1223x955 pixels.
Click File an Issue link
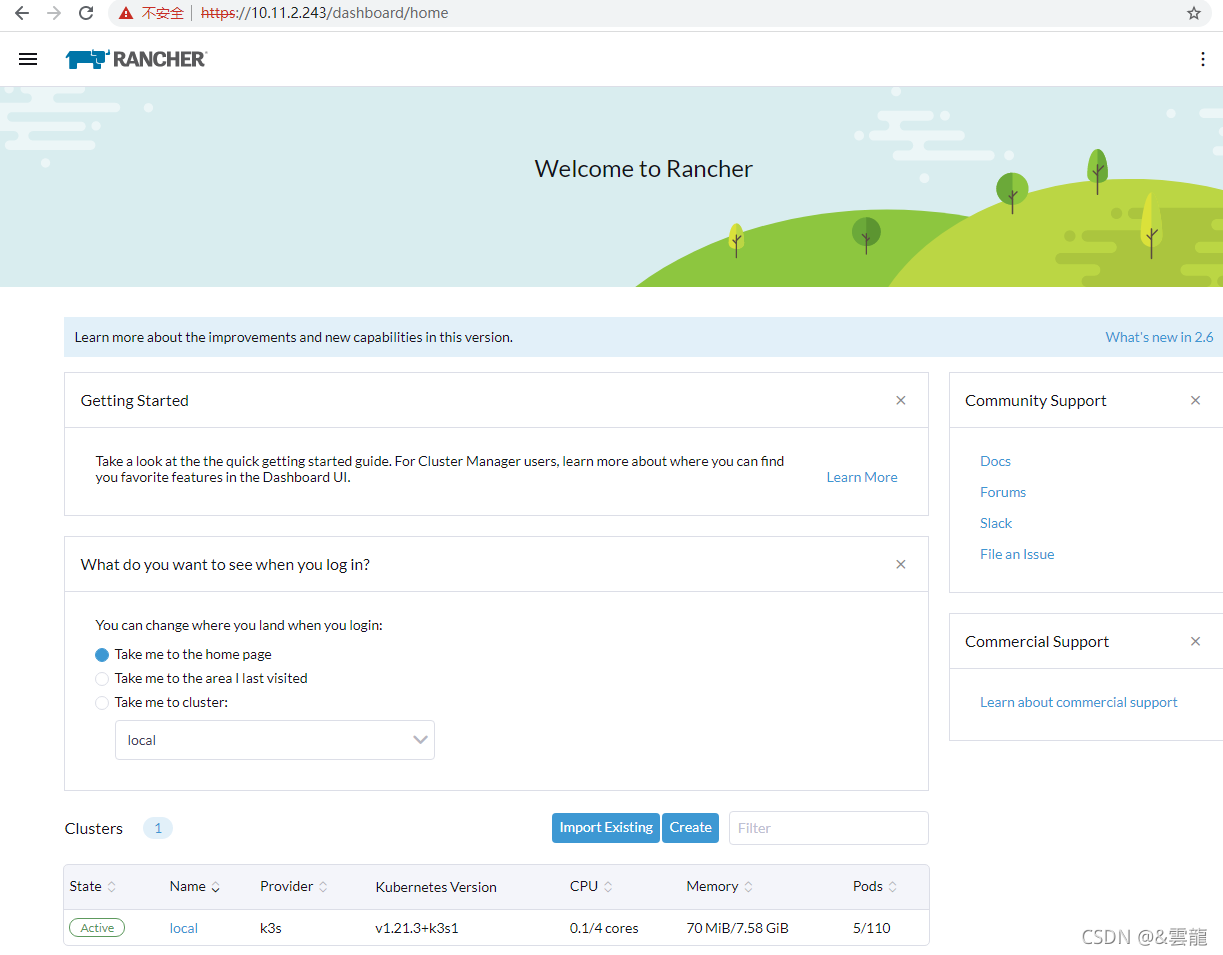tap(1017, 554)
